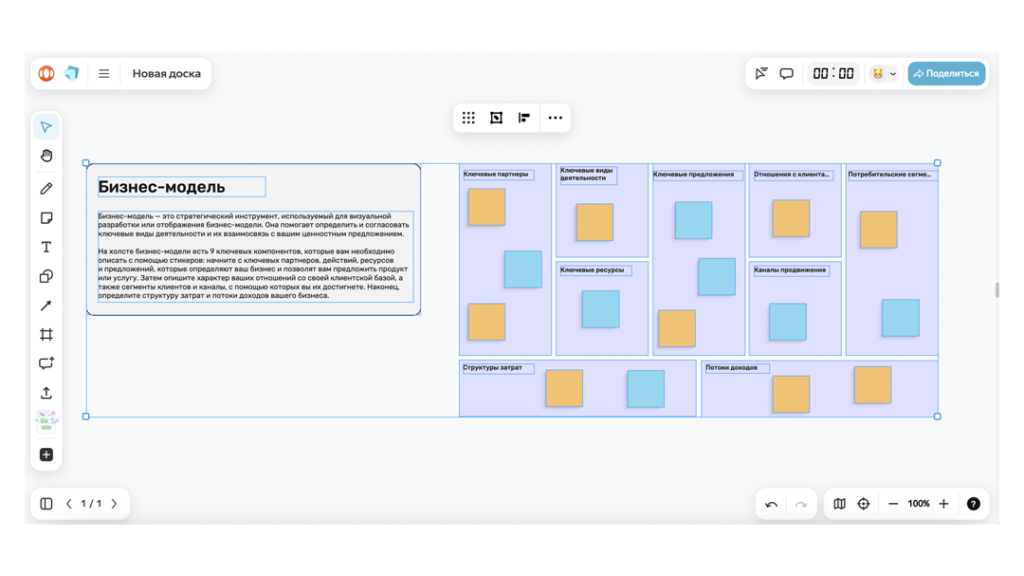Toggle the minimap view
This screenshot has height=576, width=1024.
[x=839, y=504]
